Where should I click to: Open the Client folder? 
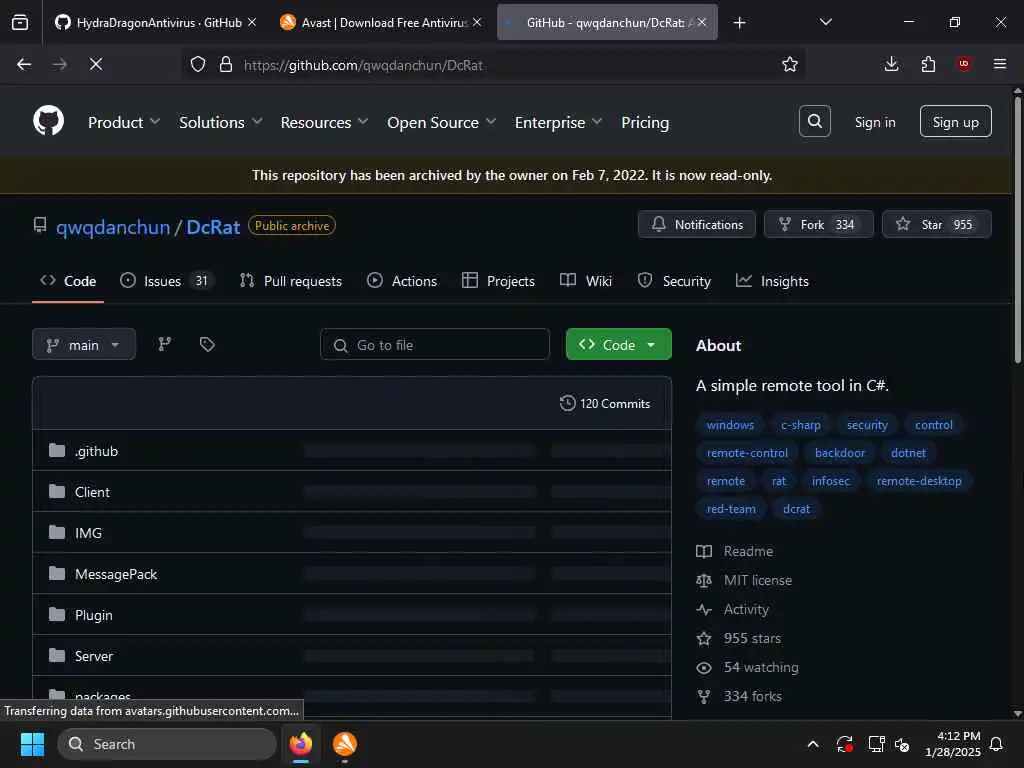[x=92, y=492]
